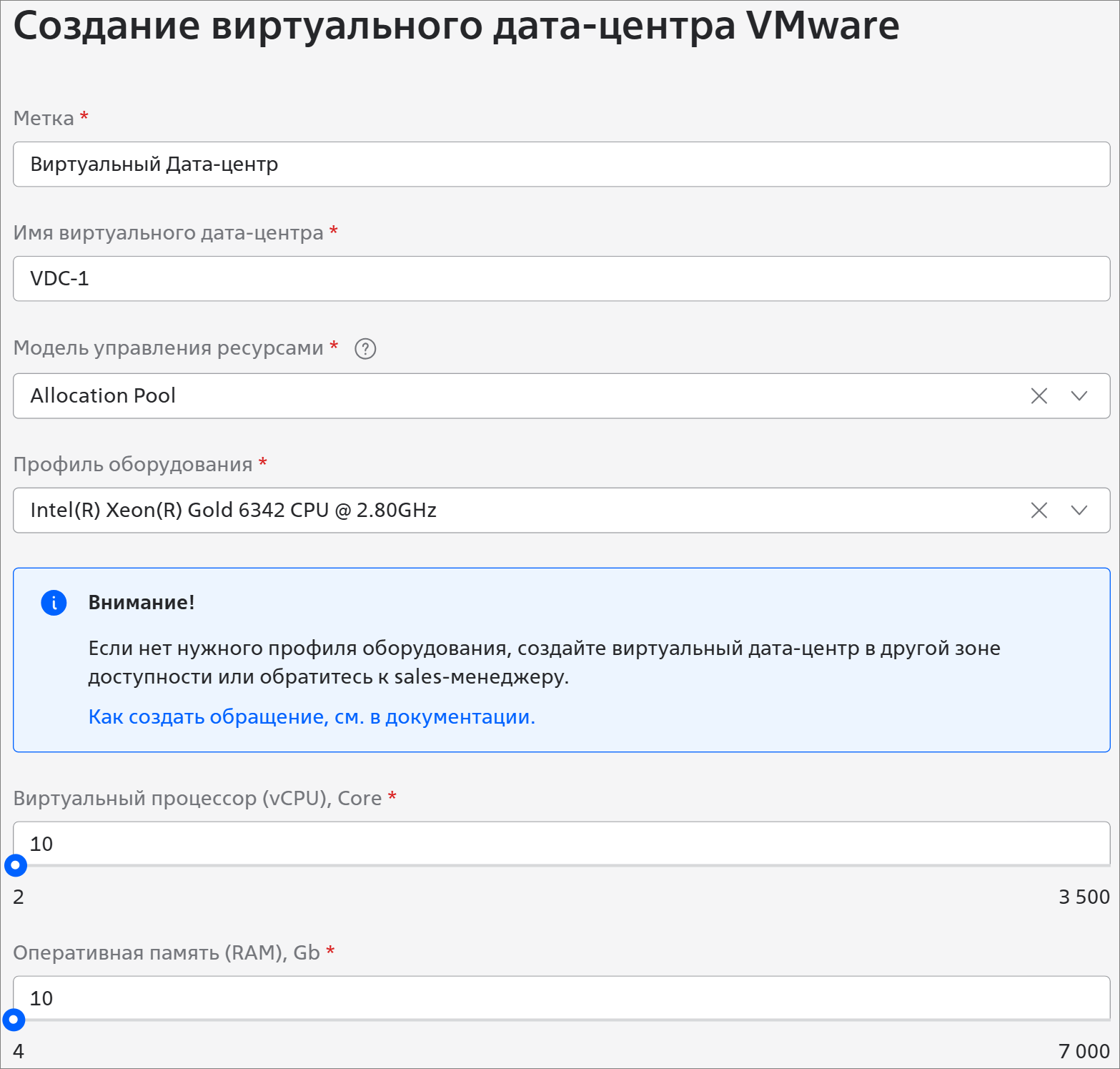Image resolution: width=1120 pixels, height=1069 pixels.
Task: Click the vCPU Core value input
Action: click(561, 844)
